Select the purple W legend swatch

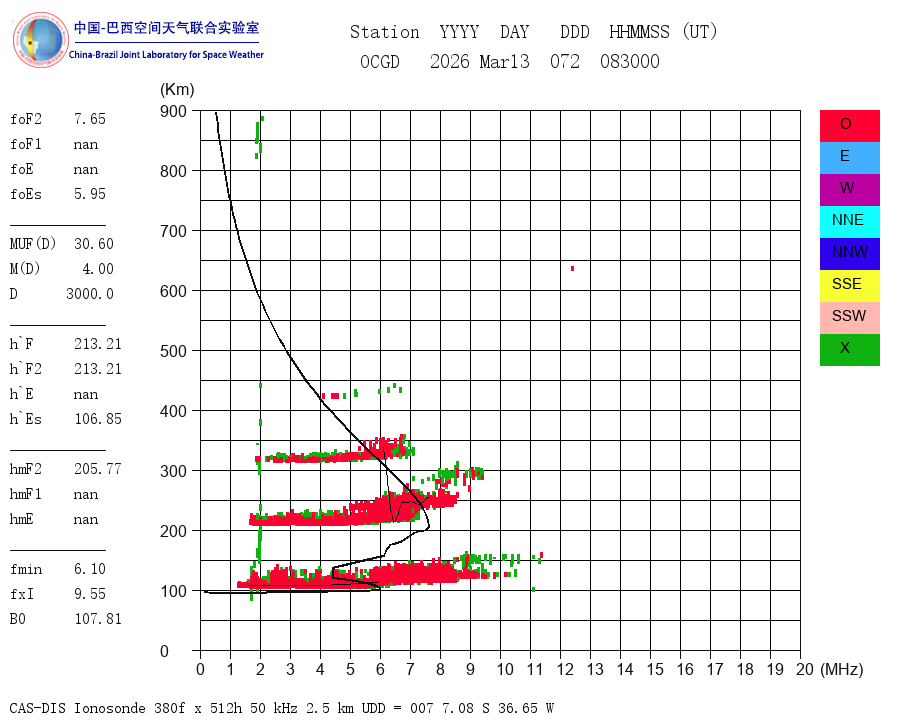pos(849,190)
